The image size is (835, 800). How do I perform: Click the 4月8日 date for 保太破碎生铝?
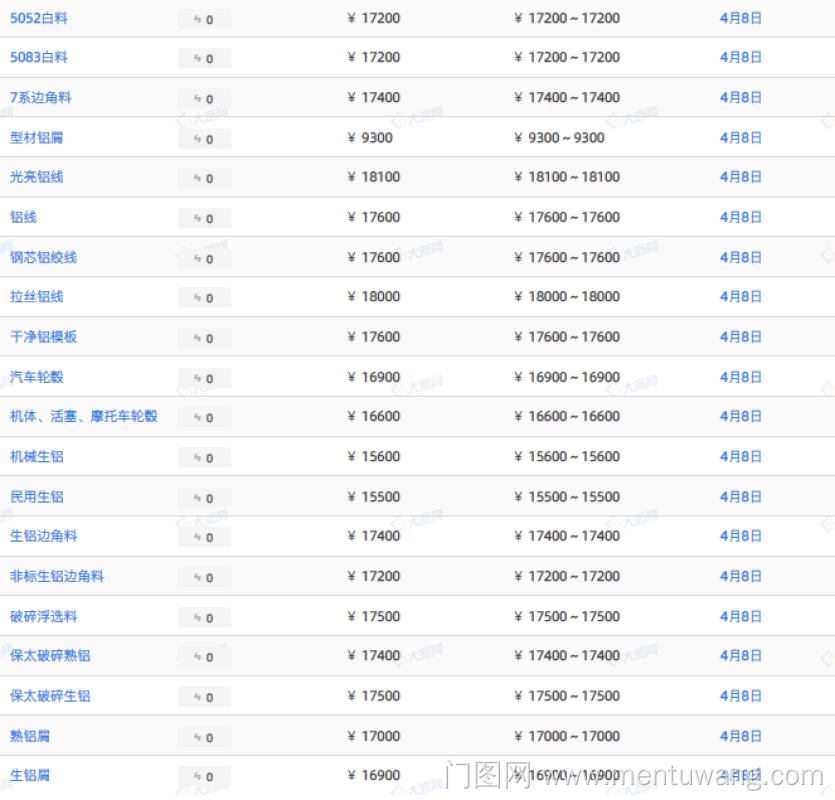740,696
